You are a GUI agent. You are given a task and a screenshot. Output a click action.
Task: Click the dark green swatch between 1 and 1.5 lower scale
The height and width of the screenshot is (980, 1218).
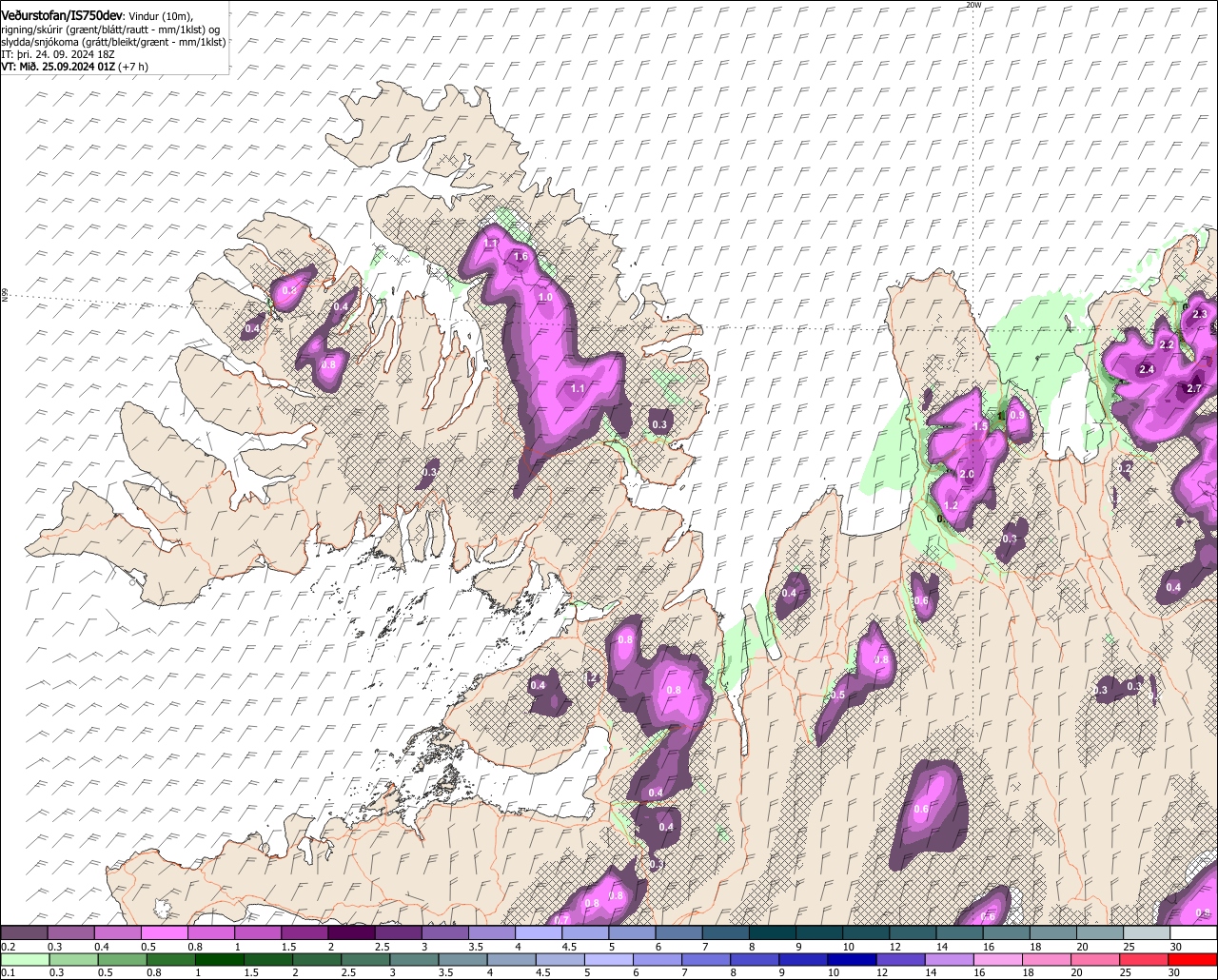point(220,959)
